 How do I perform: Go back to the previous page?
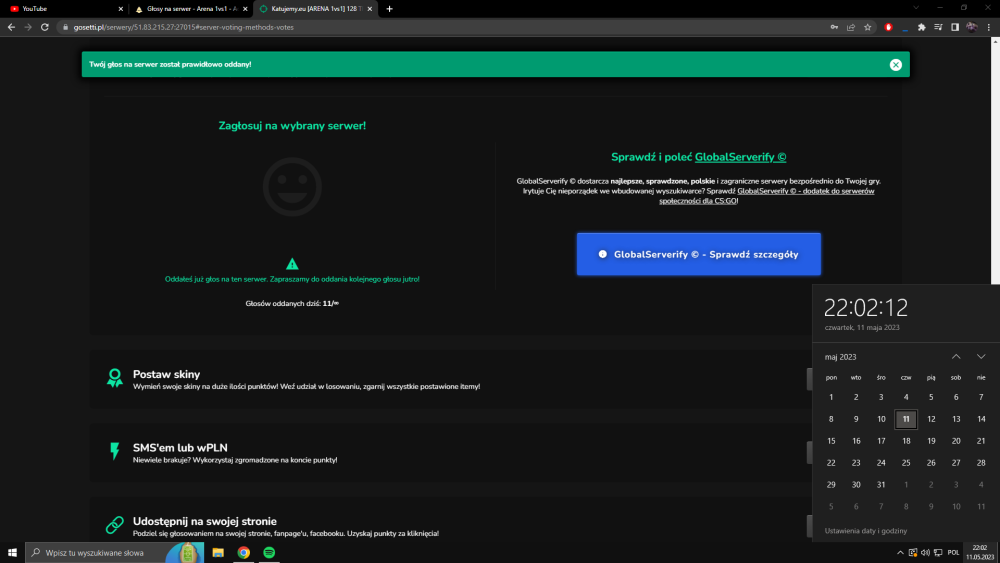pos(11,27)
